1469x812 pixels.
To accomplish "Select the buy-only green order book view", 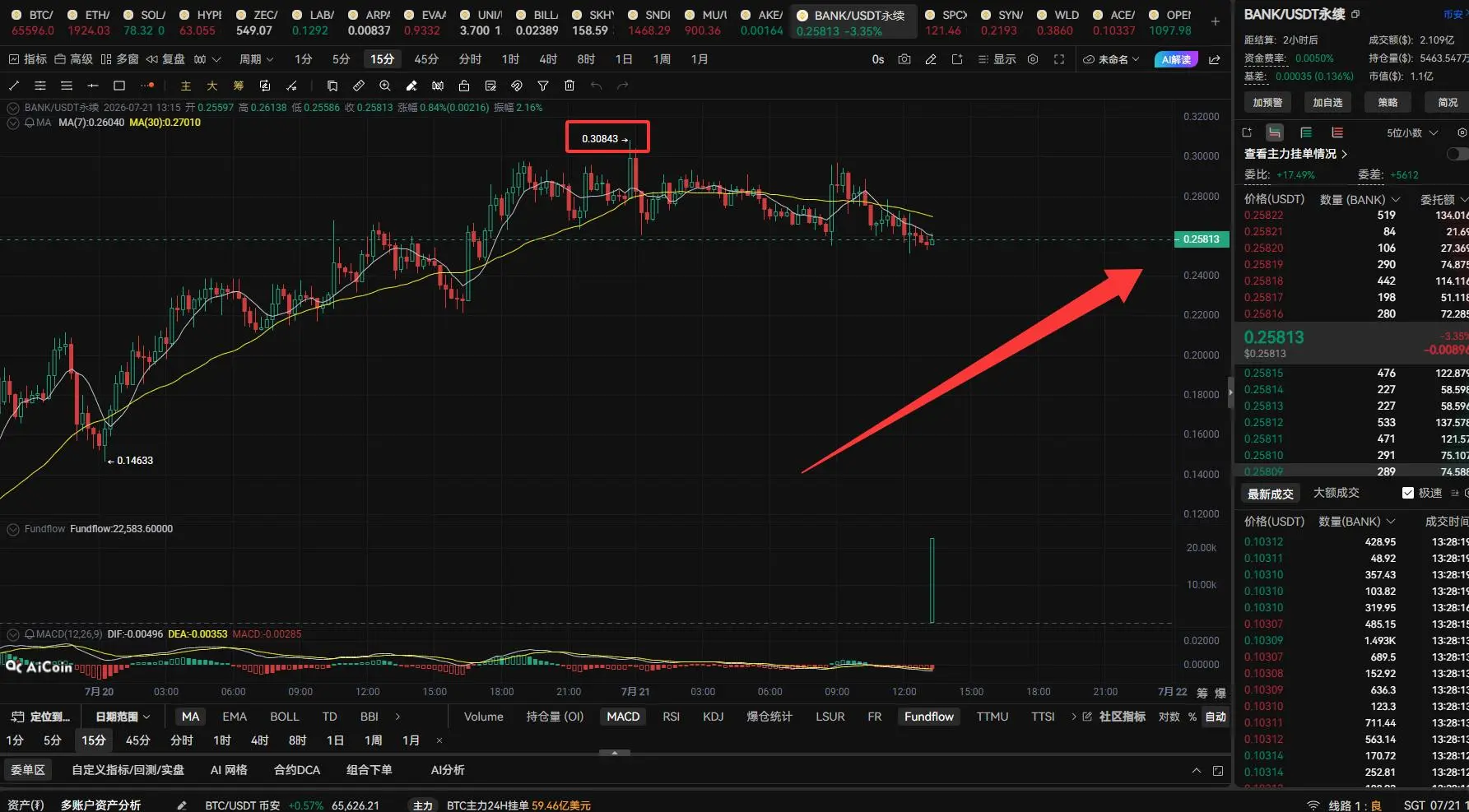I will [1306, 132].
